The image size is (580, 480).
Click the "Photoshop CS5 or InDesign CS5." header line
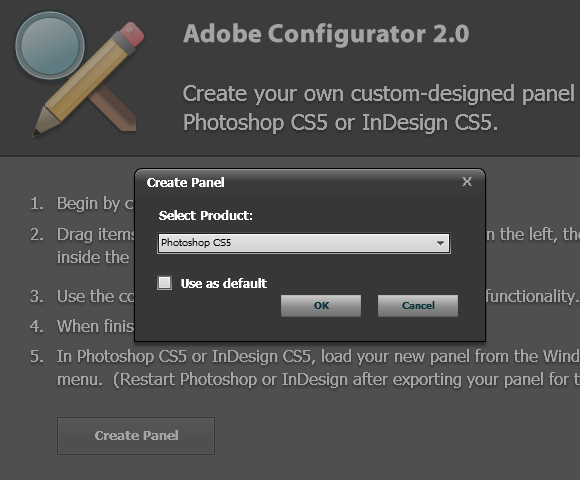(340, 122)
